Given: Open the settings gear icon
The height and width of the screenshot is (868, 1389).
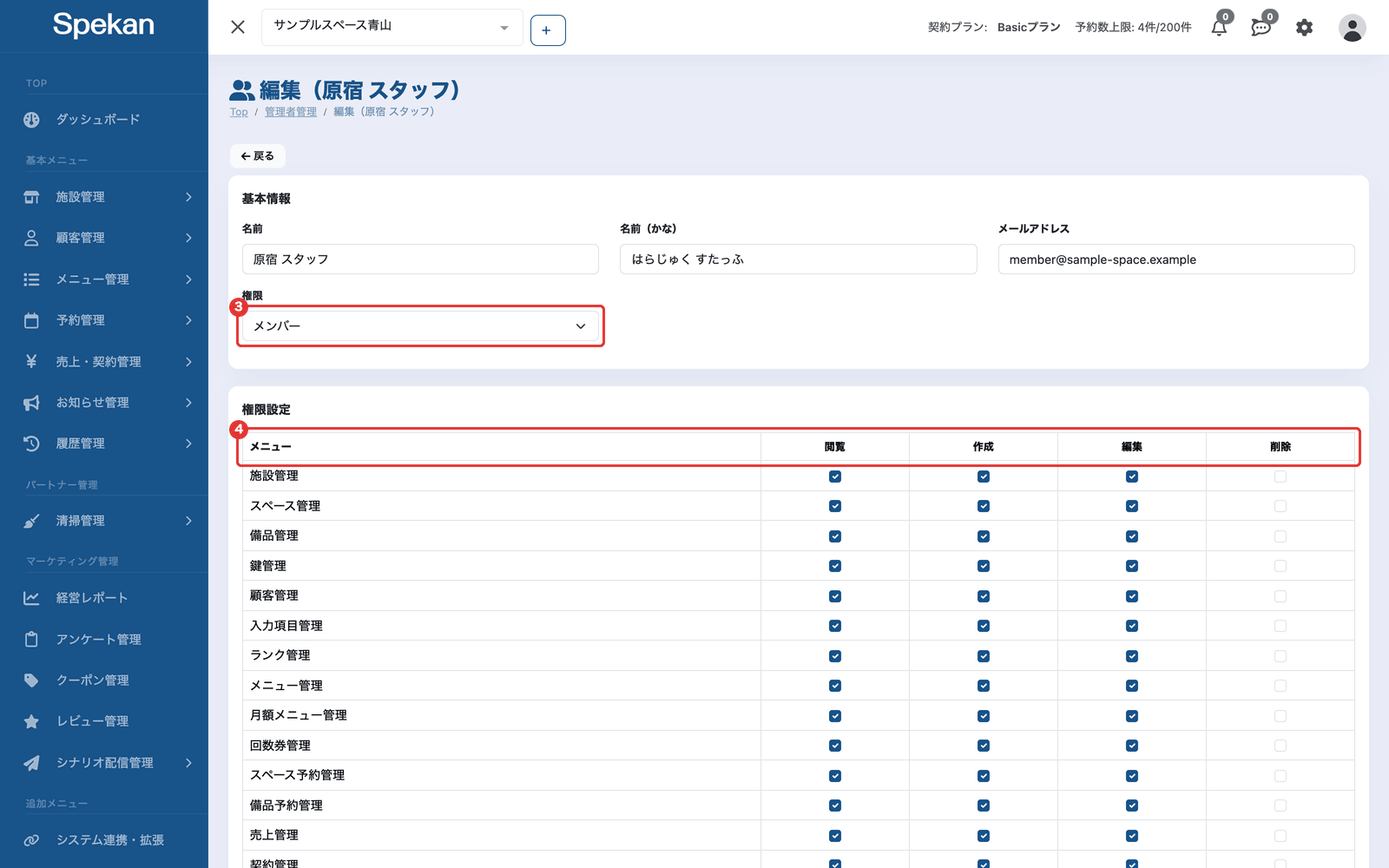Looking at the screenshot, I should (1304, 28).
